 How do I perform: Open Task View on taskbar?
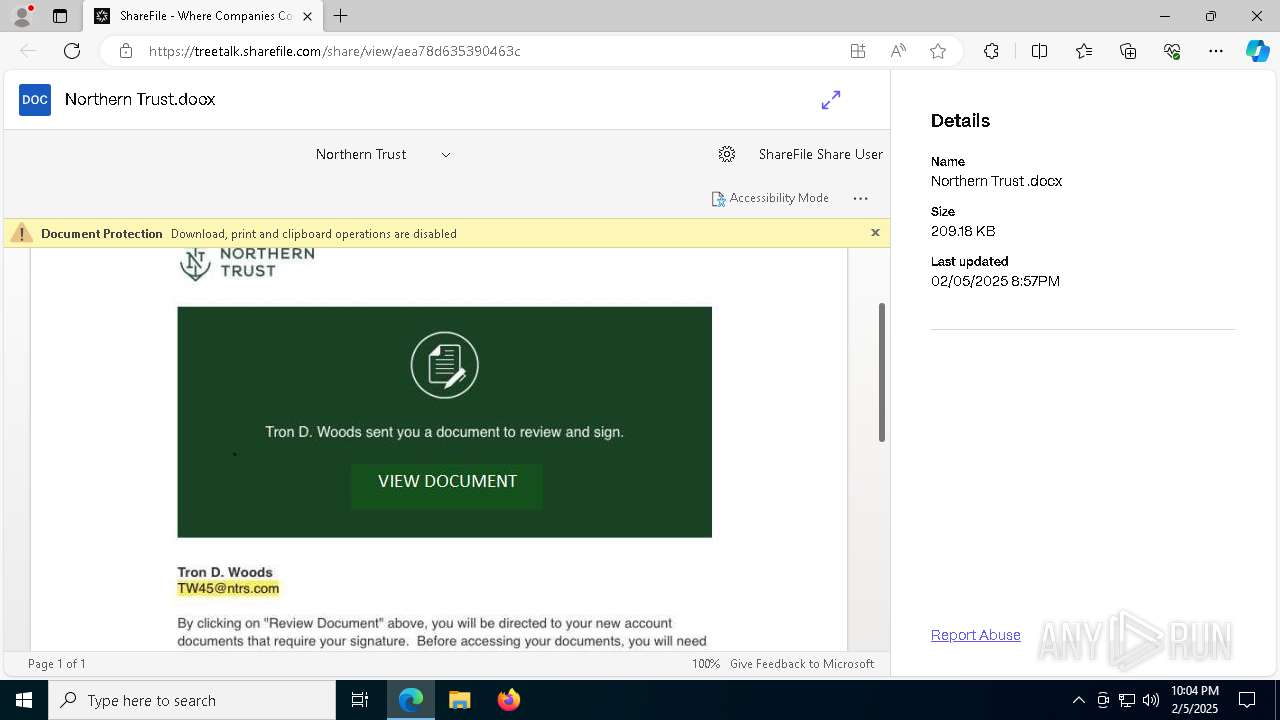tap(360, 700)
